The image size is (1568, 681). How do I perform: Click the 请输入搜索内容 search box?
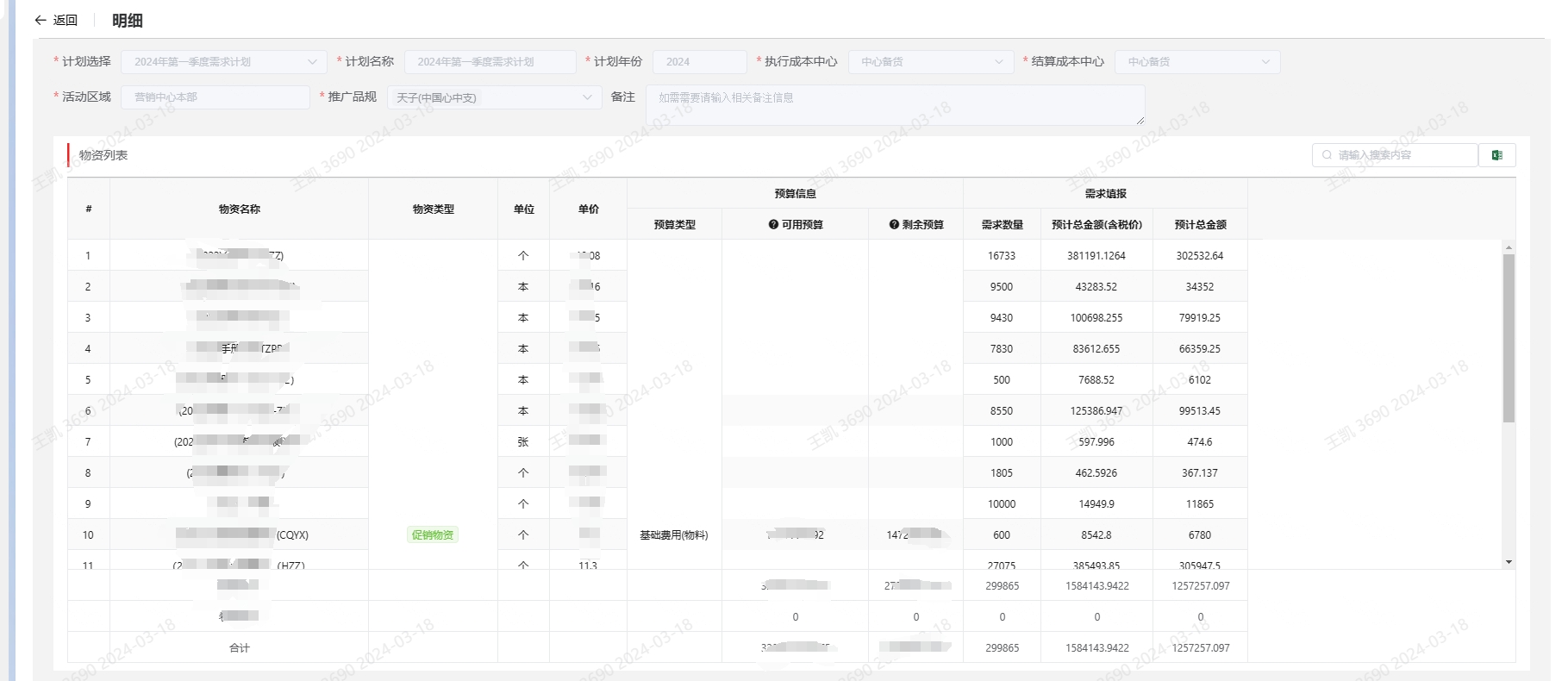pyautogui.click(x=1395, y=155)
